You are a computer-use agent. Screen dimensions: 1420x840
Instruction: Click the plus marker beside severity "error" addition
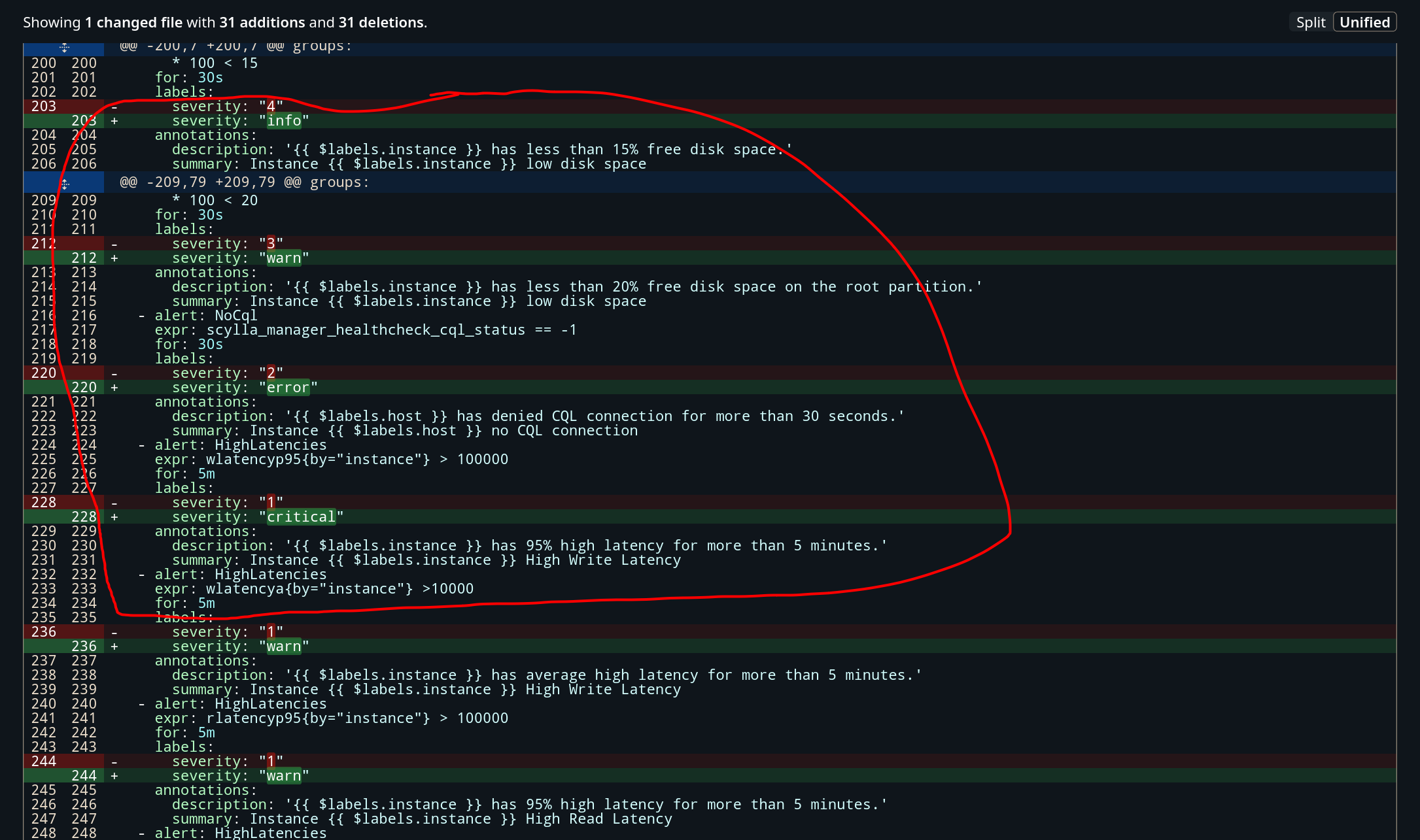(x=114, y=387)
